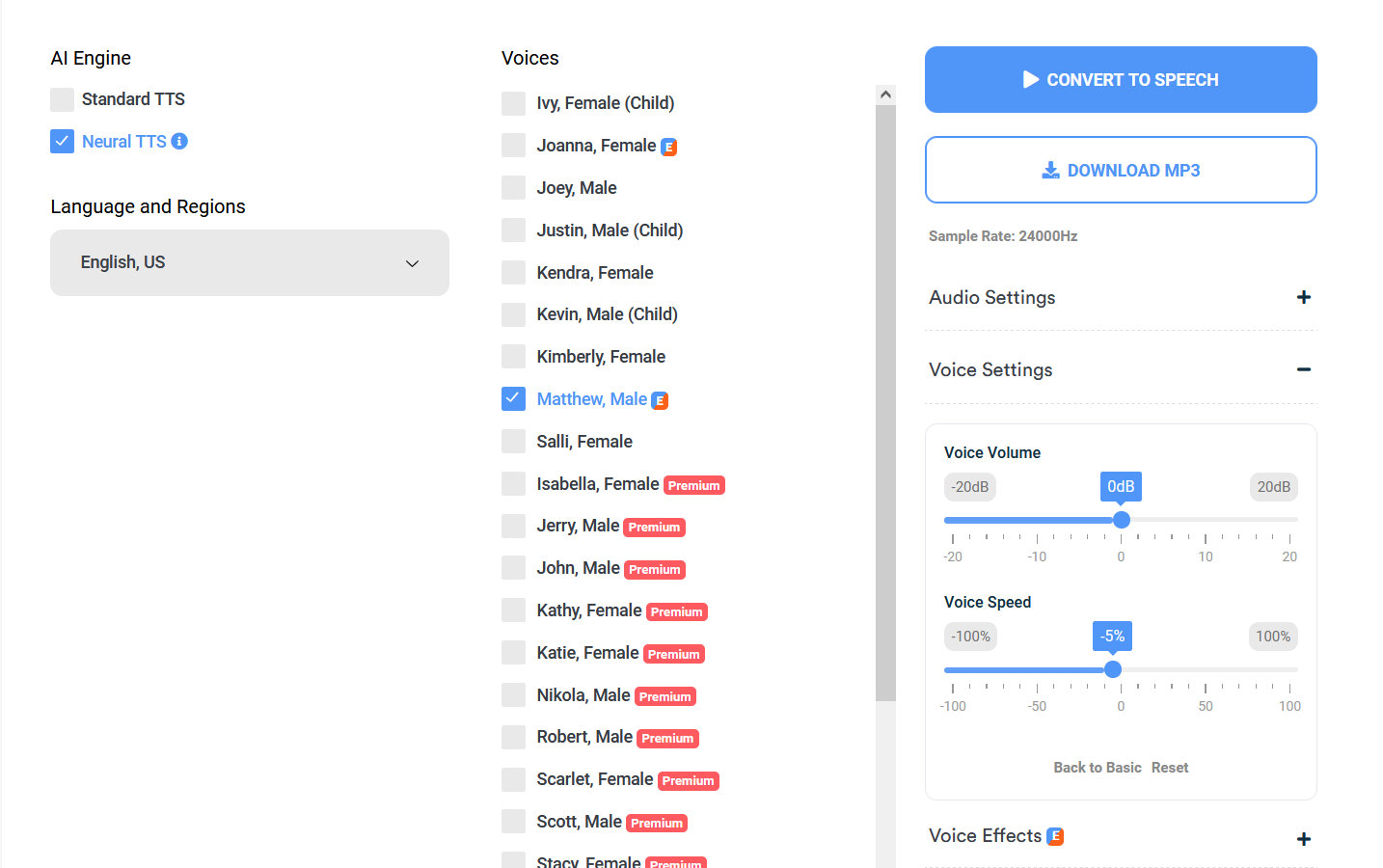Click the Download MP3 button
Image resolution: width=1383 pixels, height=868 pixels.
[x=1121, y=170]
